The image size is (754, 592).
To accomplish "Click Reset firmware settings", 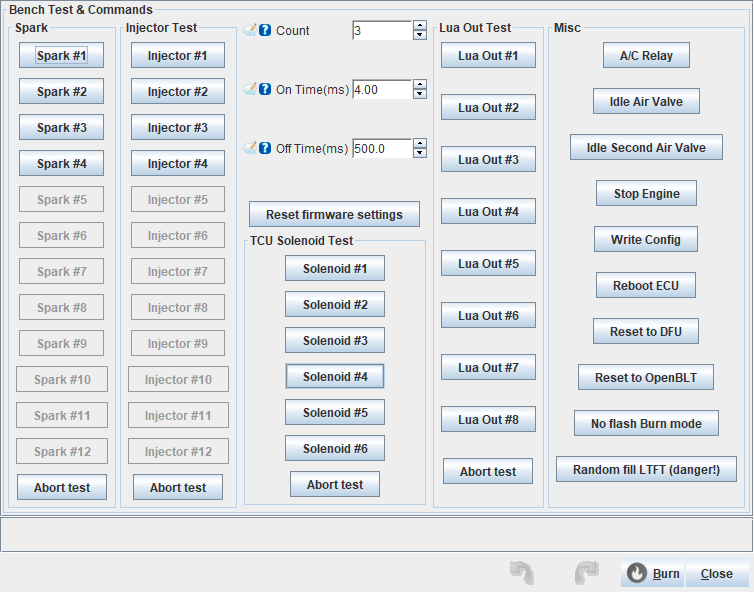I will coord(334,214).
